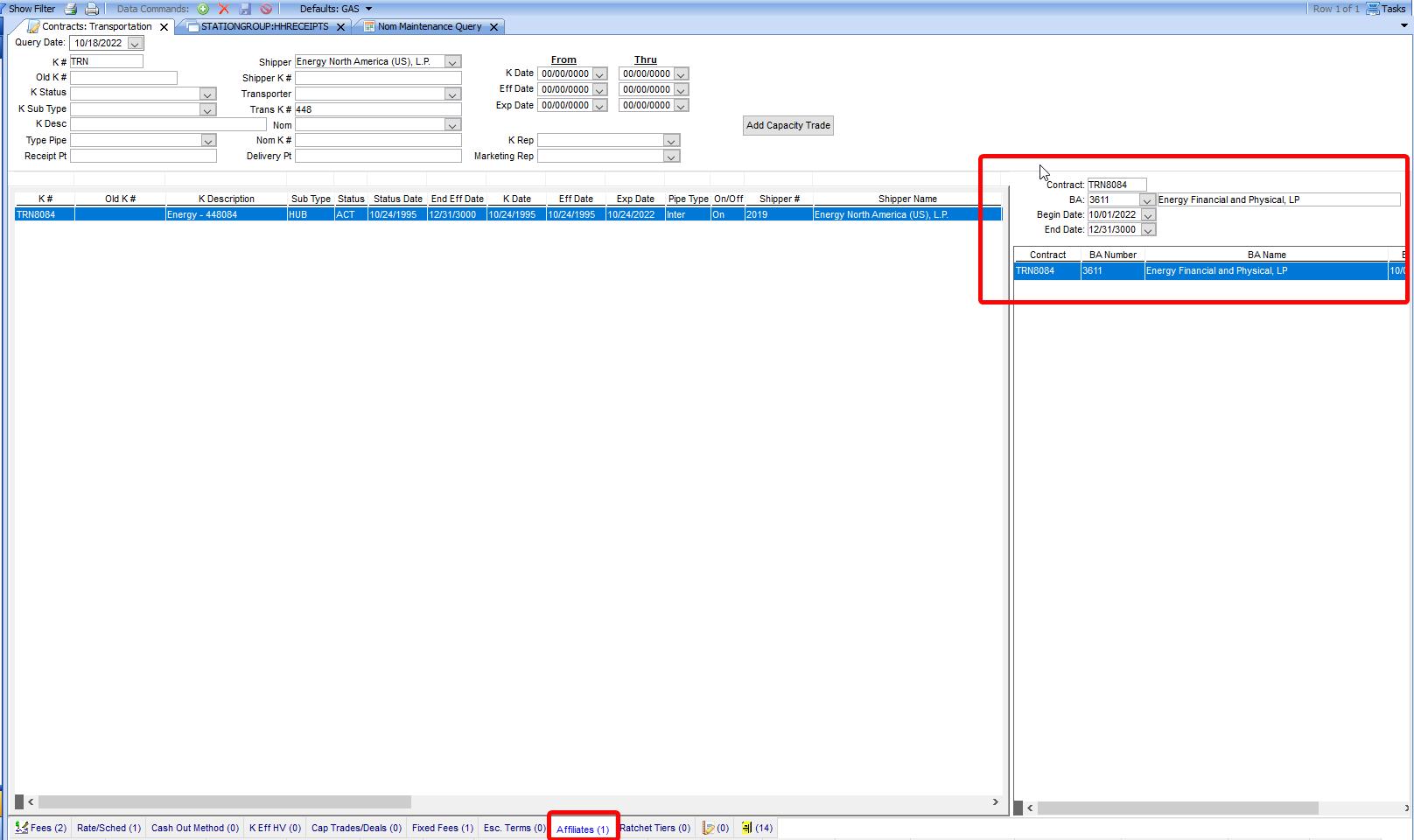This screenshot has height=840, width=1414.
Task: Click the green add record icon
Action: pos(203,9)
